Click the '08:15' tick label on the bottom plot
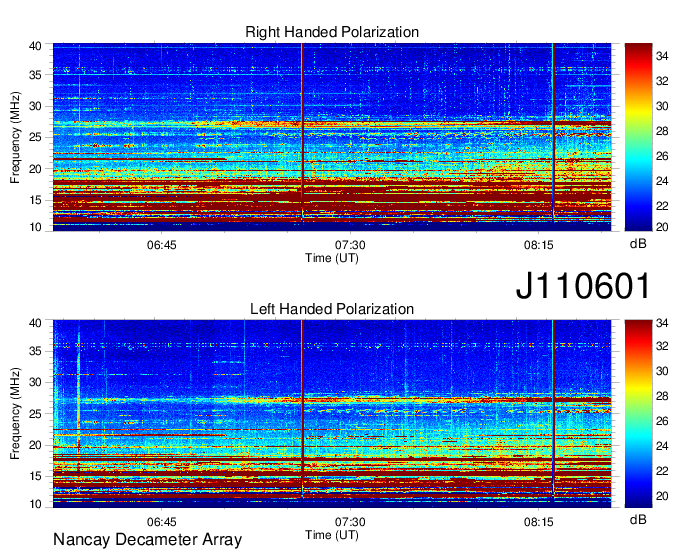Screen dimensions: 680x552 [538, 522]
